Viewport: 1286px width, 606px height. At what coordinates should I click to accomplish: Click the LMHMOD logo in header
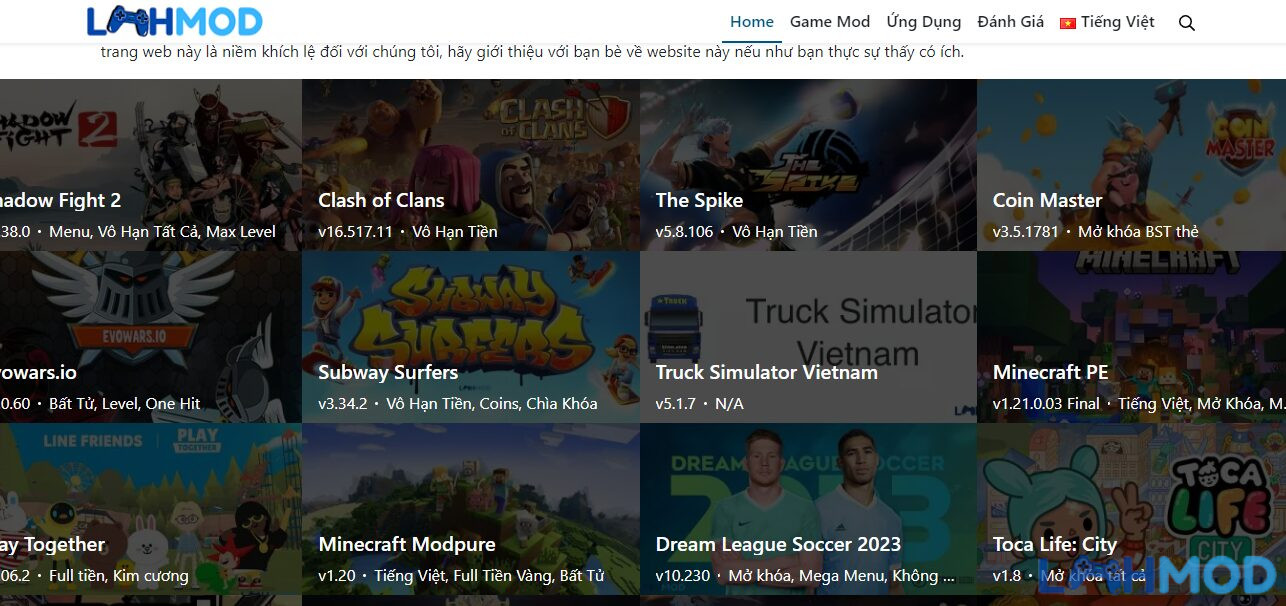point(175,21)
